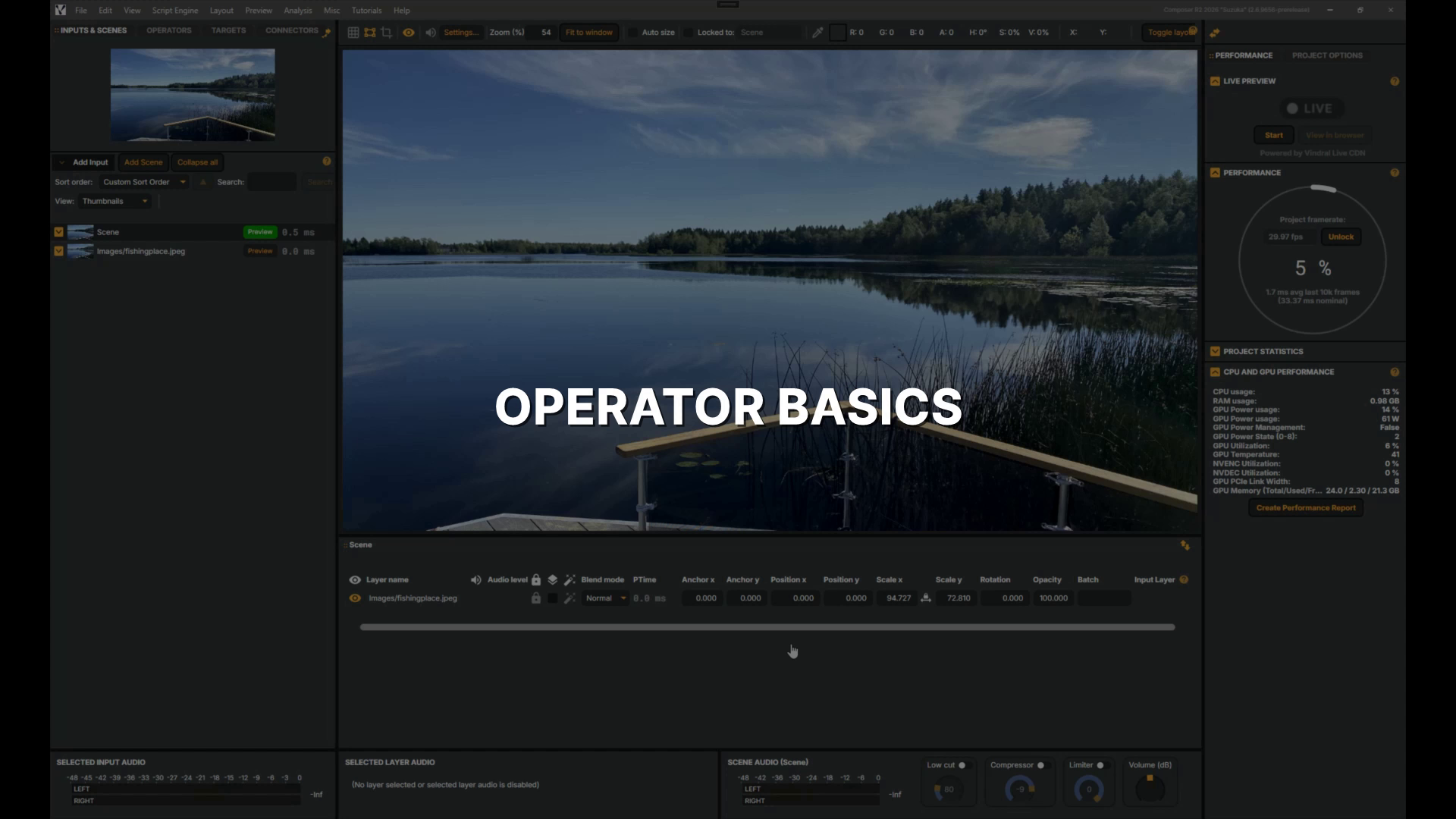Click the pin icon above Performance panel
1456x819 pixels.
pos(1215,33)
